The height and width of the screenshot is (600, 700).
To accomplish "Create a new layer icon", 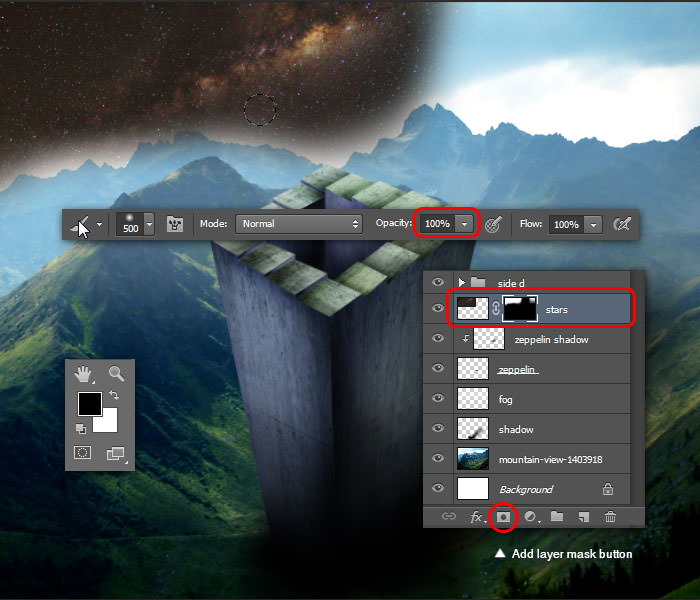I will pos(583,517).
